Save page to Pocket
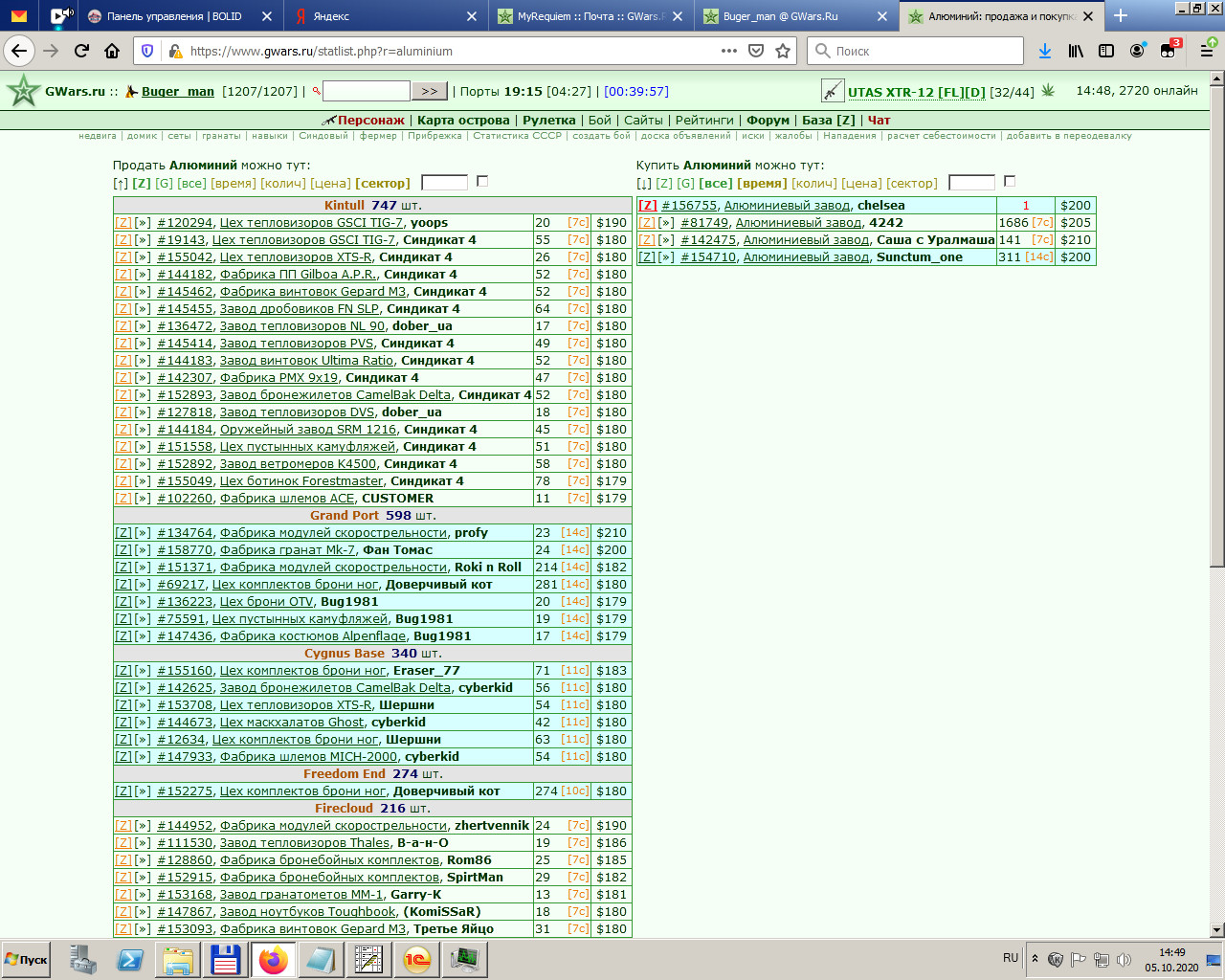The height and width of the screenshot is (980, 1225). 756,51
